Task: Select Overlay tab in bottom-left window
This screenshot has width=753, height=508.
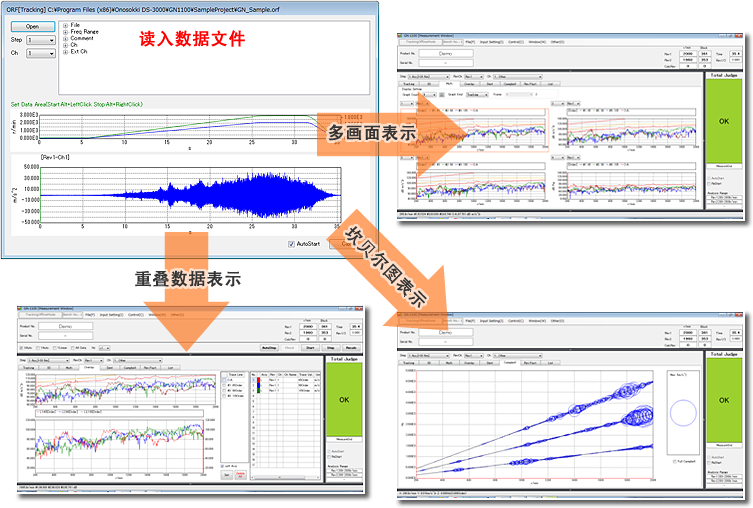Action: tap(88, 367)
